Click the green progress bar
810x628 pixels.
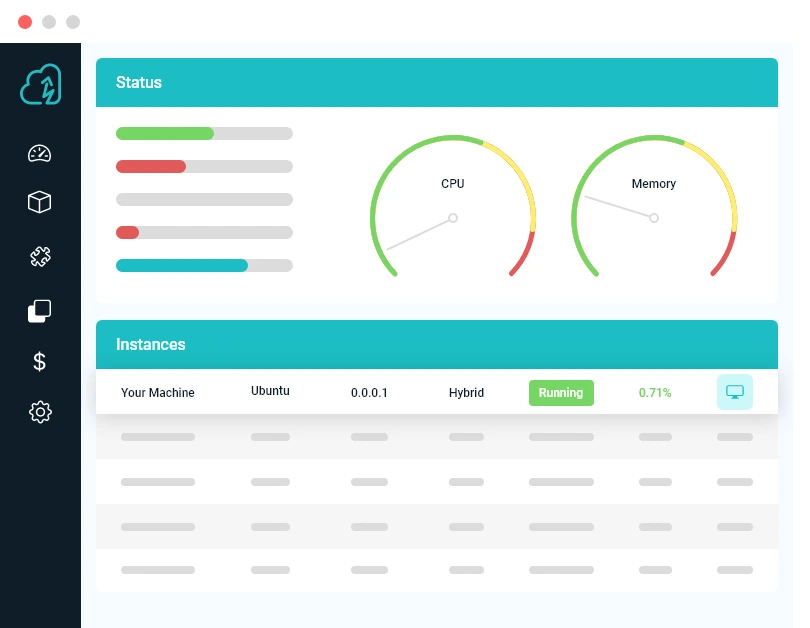coord(165,133)
